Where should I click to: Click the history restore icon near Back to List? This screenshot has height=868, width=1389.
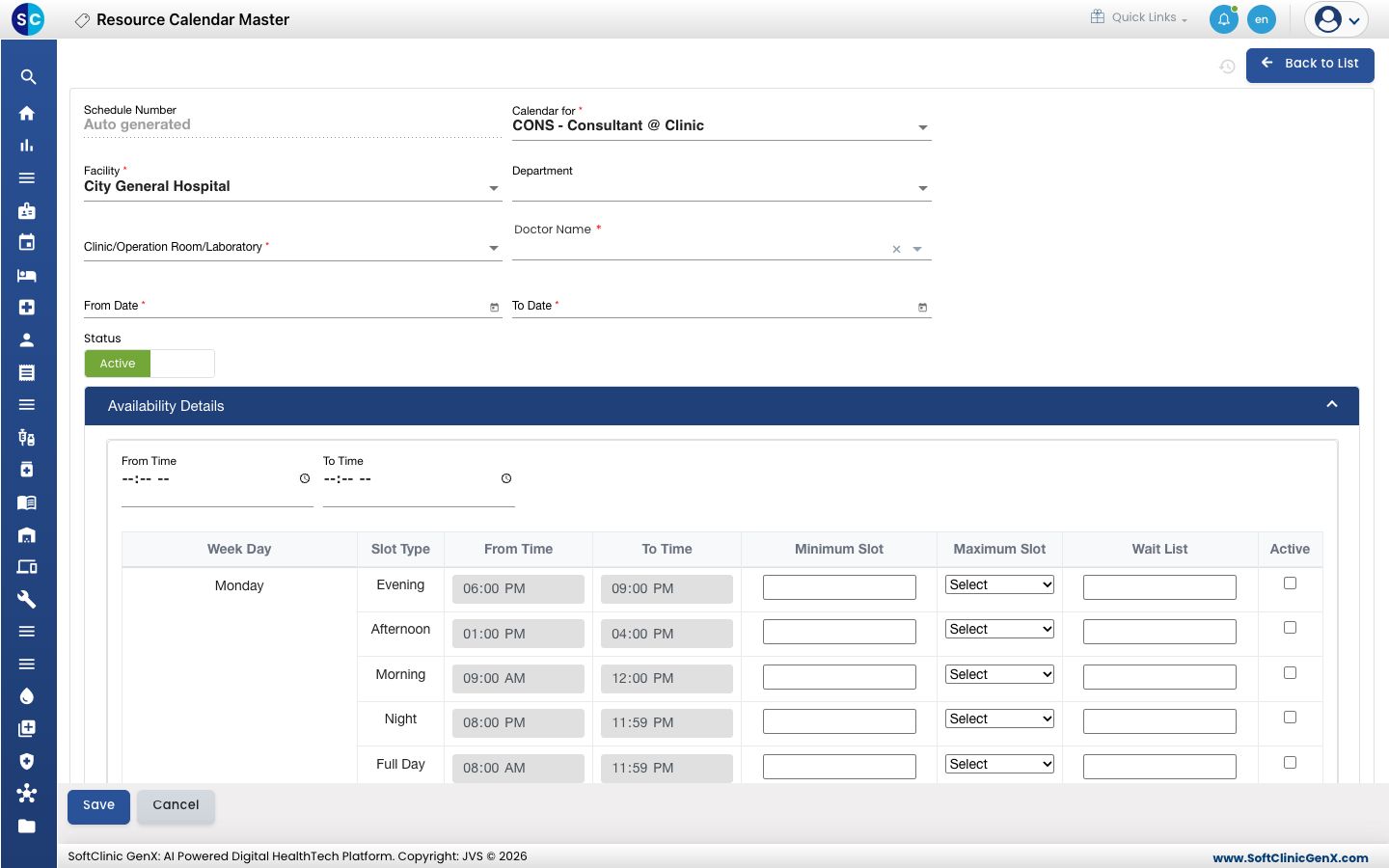point(1227,67)
